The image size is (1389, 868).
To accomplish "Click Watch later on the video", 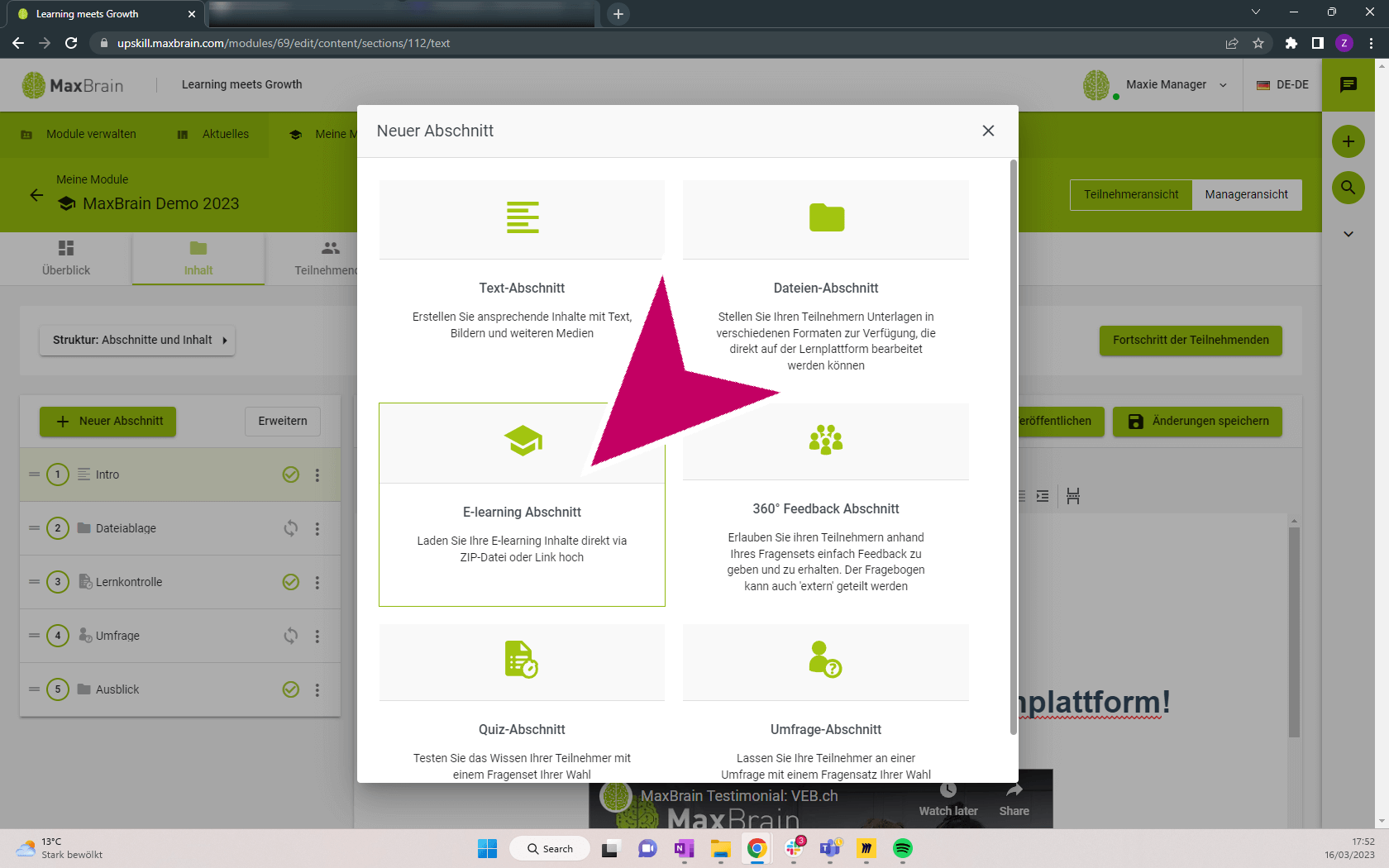I will point(948,800).
